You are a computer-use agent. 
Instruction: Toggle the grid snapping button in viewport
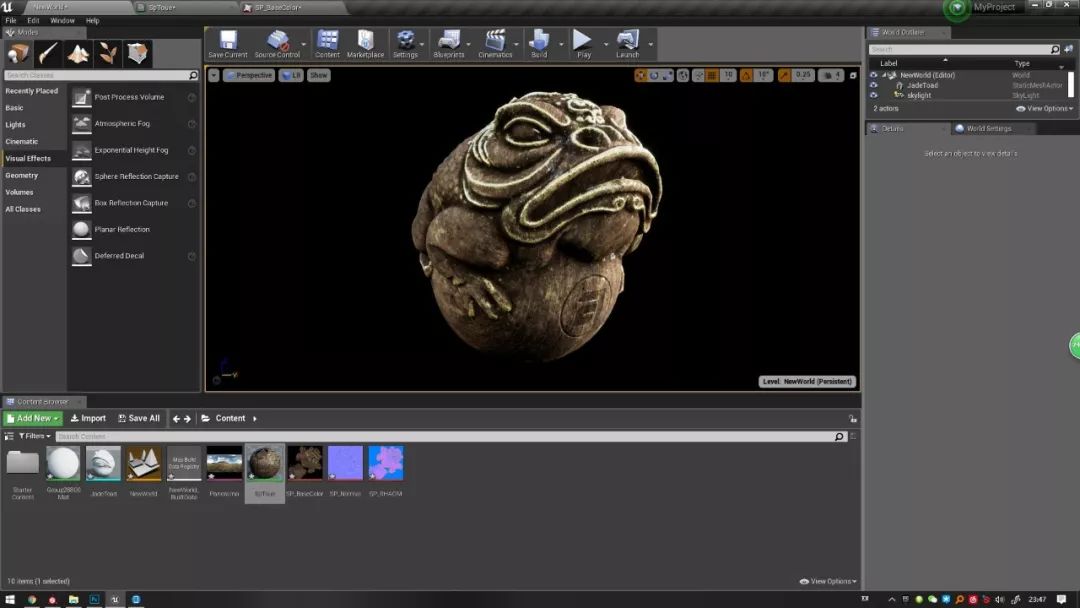[710, 75]
